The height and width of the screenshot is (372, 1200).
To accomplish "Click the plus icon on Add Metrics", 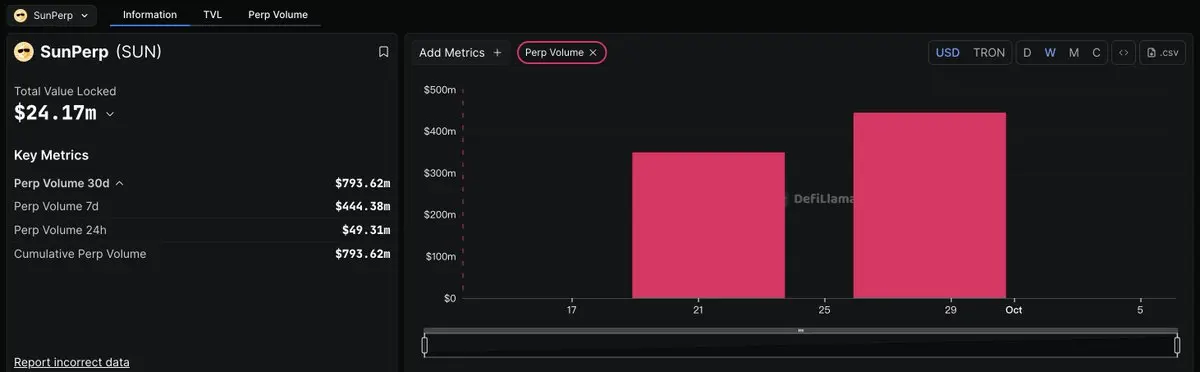I will point(497,52).
